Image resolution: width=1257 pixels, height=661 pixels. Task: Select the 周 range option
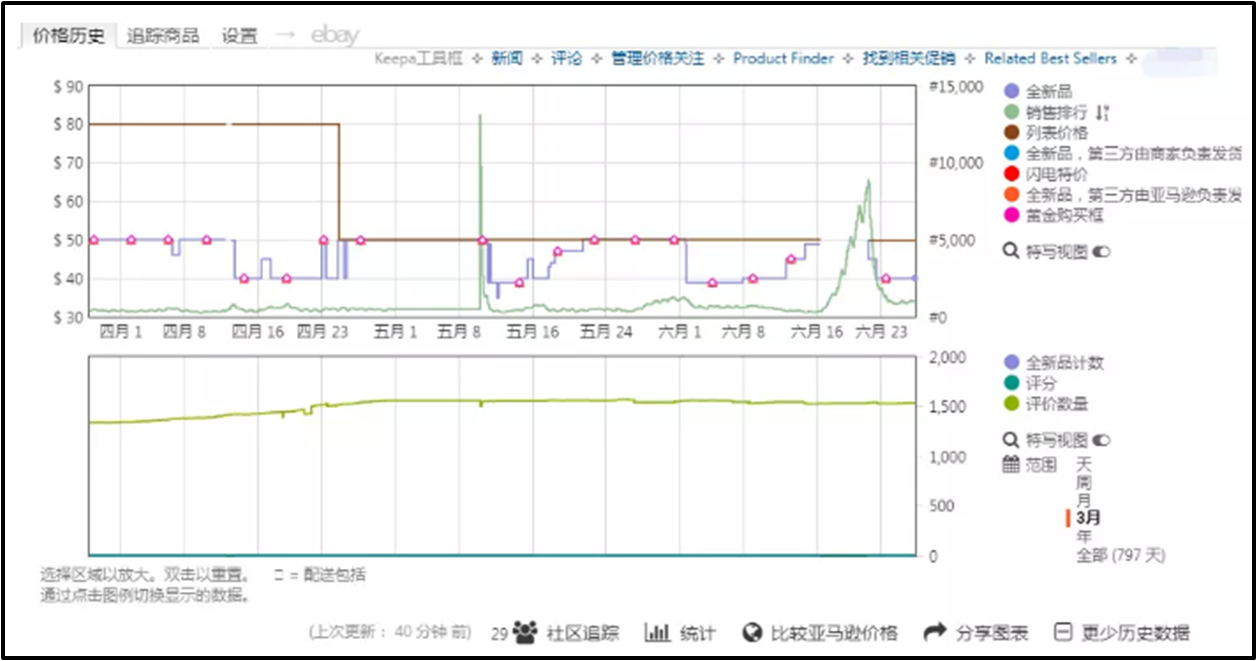pyautogui.click(x=1084, y=482)
